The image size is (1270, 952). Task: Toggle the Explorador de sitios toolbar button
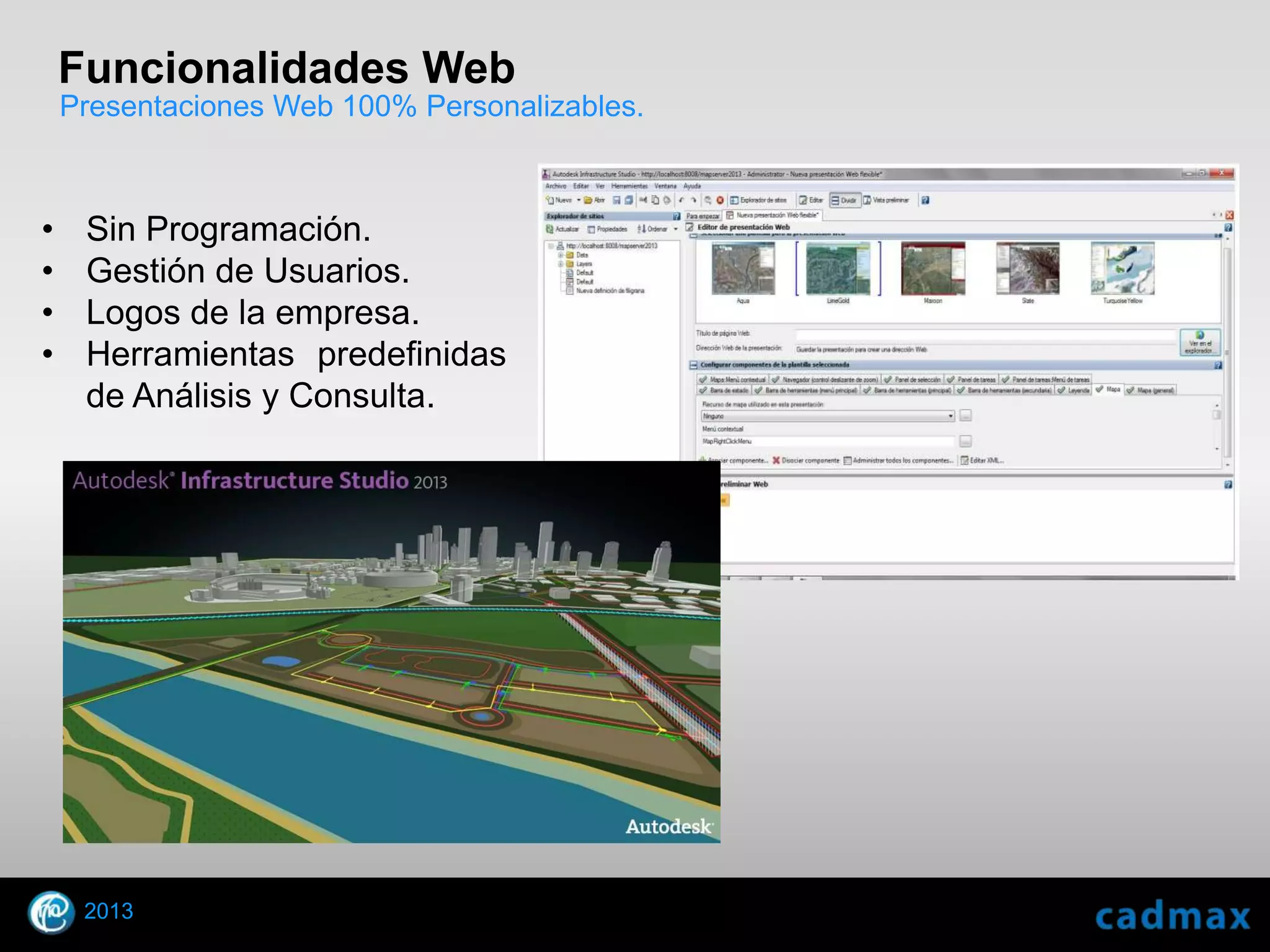tap(758, 200)
